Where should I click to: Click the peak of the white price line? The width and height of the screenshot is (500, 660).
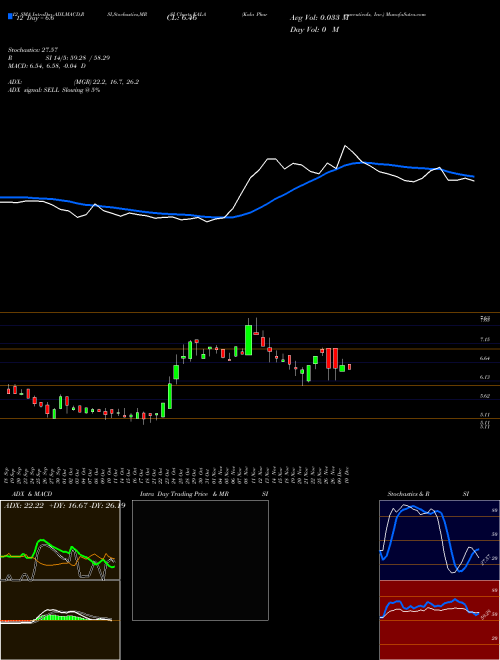click(345, 146)
